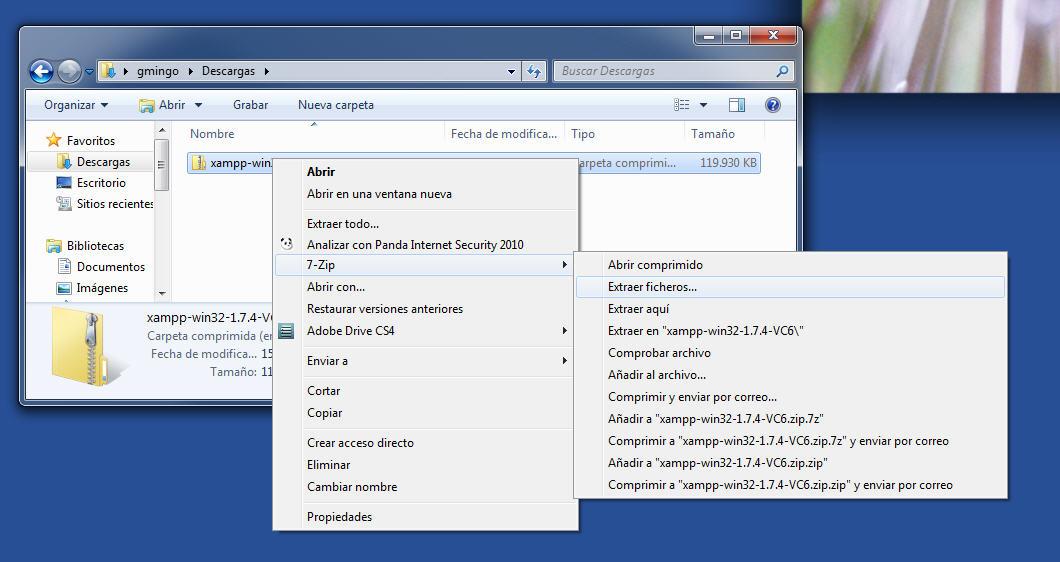Viewport: 1060px width, 562px height.
Task: Expand the Organizar dropdown menu
Action: click(76, 105)
